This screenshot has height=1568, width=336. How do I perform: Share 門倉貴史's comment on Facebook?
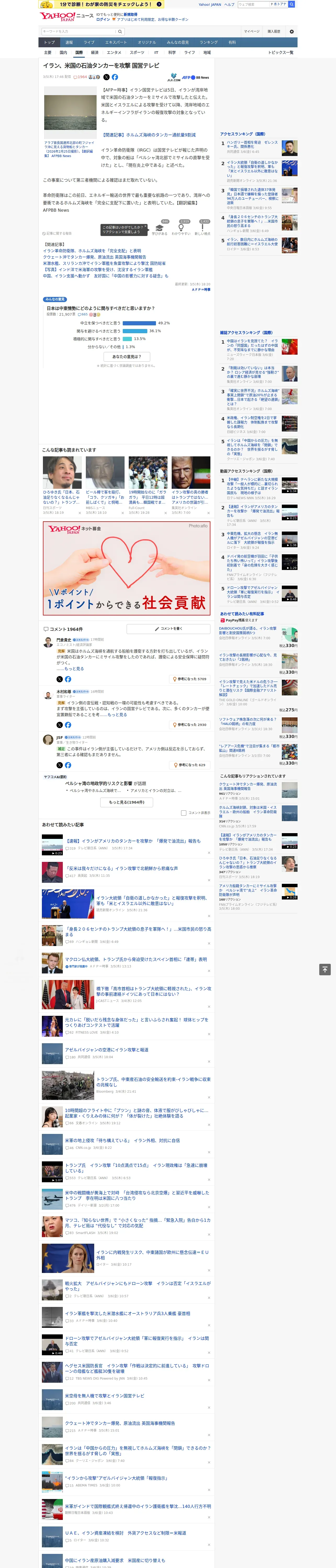point(68,679)
